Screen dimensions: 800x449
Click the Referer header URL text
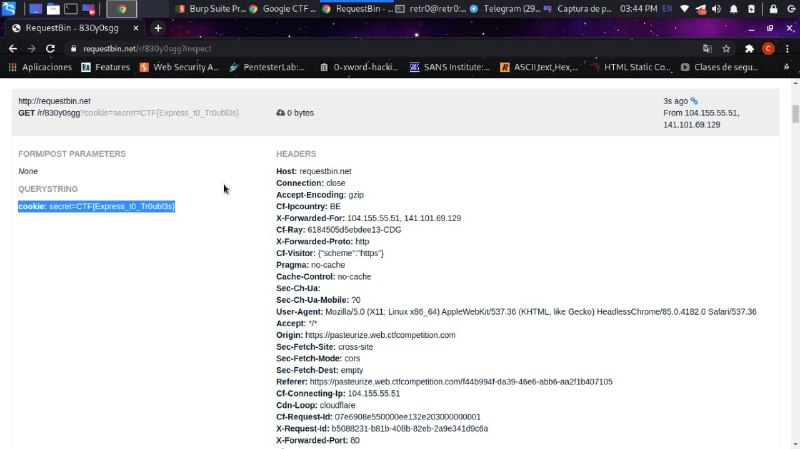[x=461, y=382]
